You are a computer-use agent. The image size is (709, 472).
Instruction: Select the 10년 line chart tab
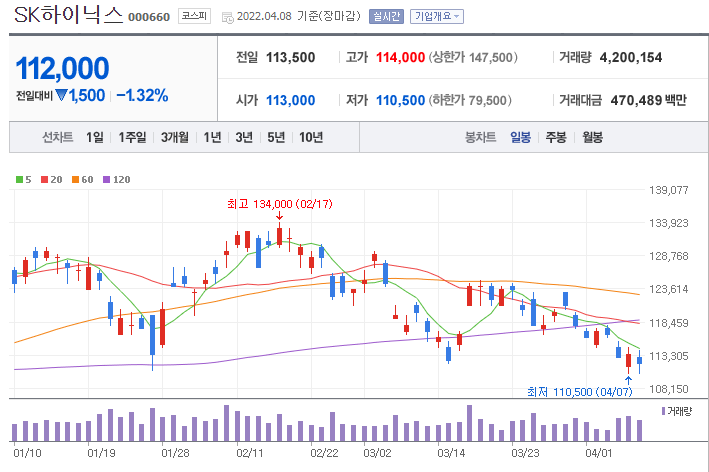311,137
